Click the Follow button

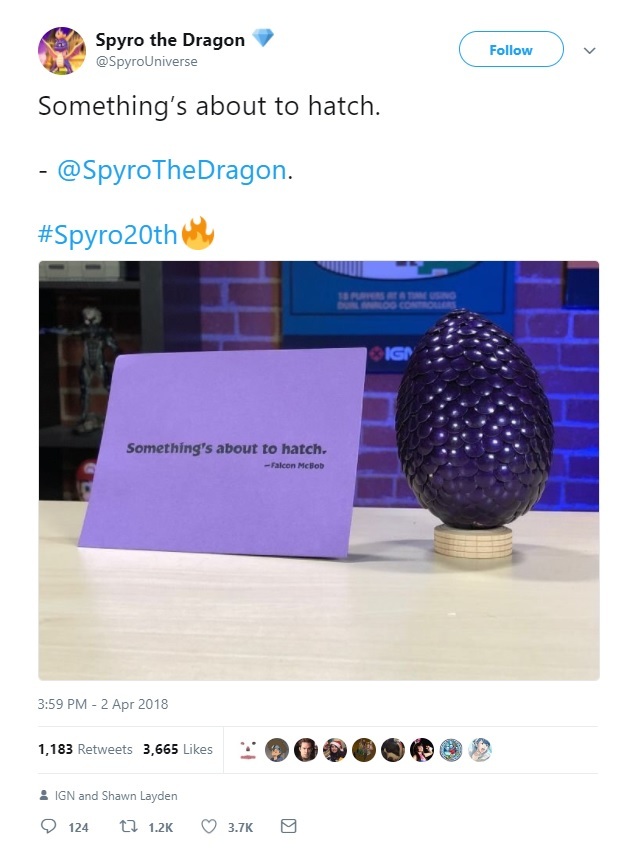[x=511, y=49]
